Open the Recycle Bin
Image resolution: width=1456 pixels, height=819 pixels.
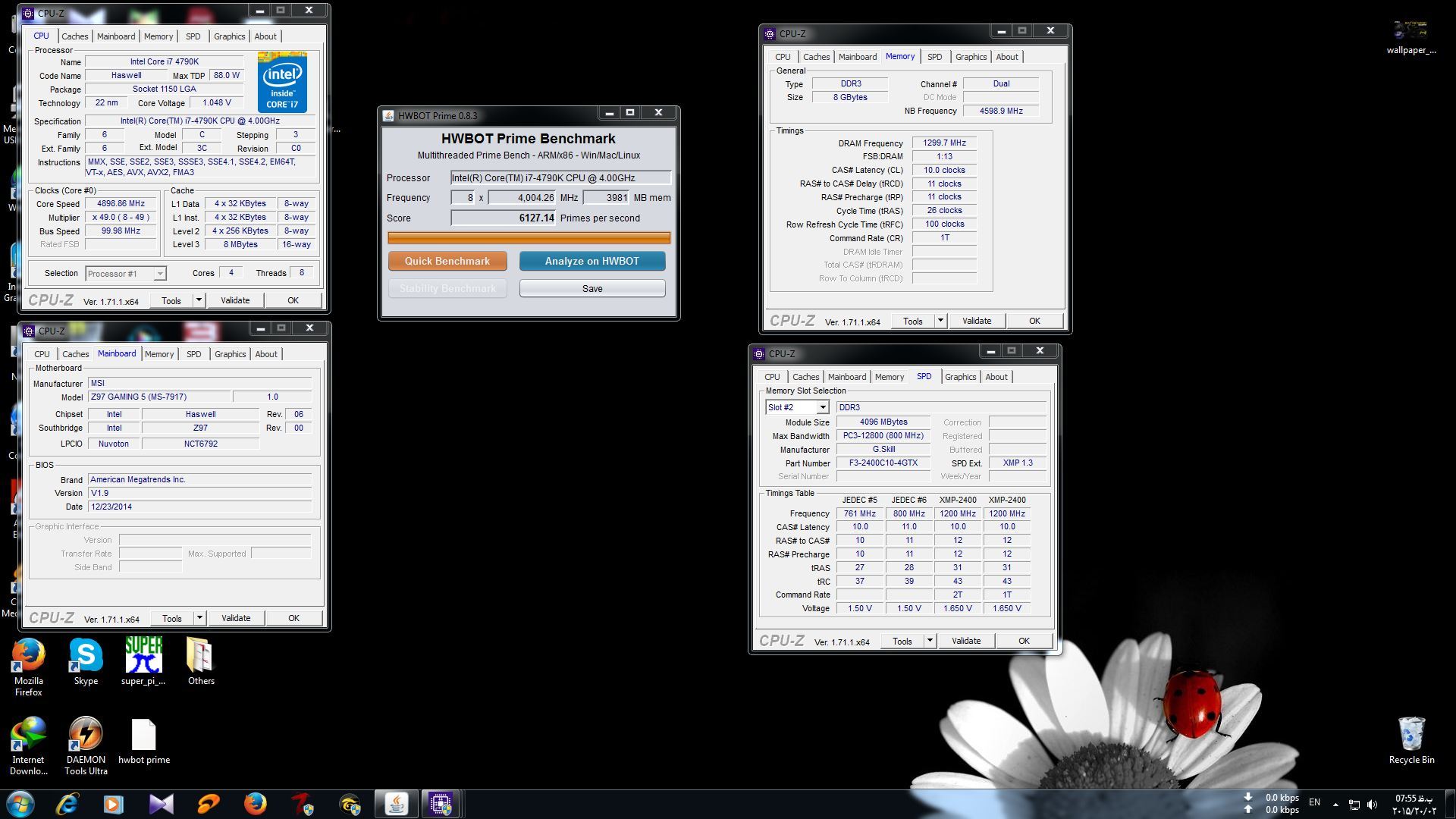click(1411, 741)
